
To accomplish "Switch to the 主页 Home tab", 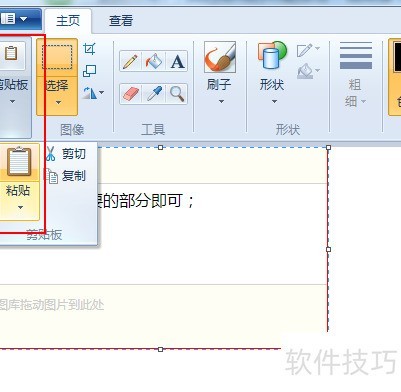I will [x=68, y=21].
